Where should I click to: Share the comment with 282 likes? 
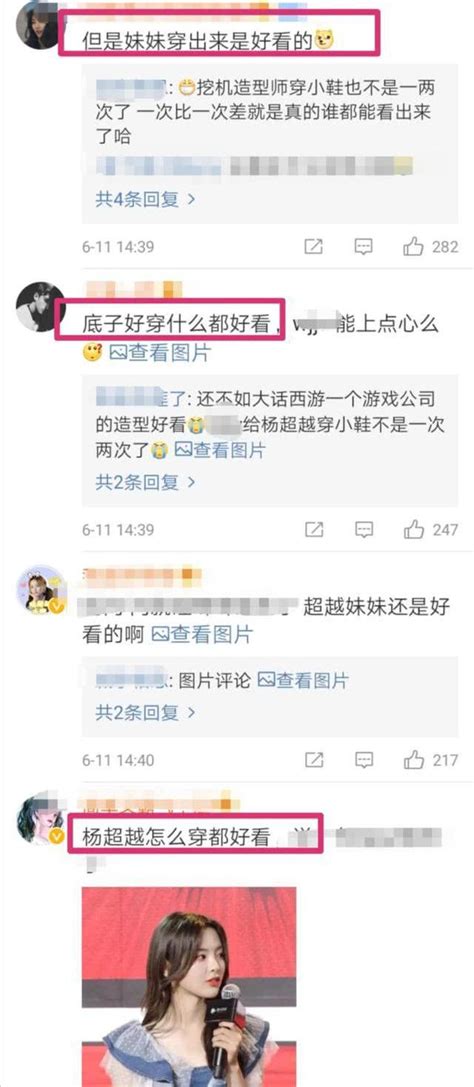point(314,246)
